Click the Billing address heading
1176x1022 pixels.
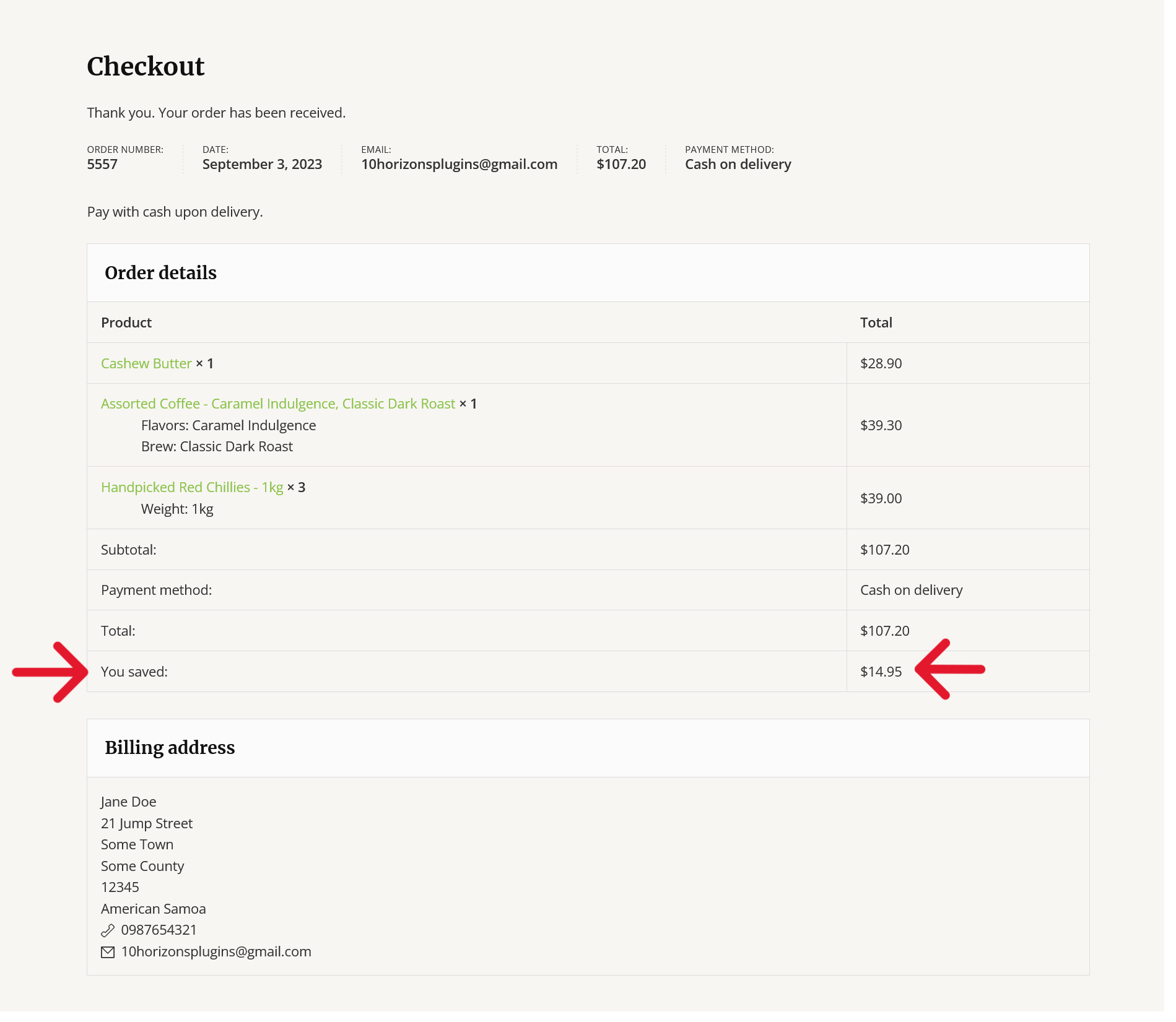click(170, 748)
